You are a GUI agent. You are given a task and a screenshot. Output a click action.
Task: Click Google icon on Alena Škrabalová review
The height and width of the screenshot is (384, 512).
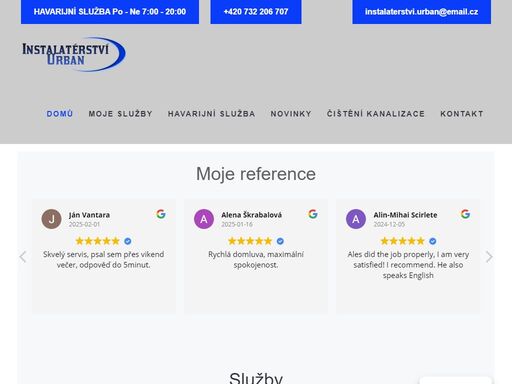[313, 214]
